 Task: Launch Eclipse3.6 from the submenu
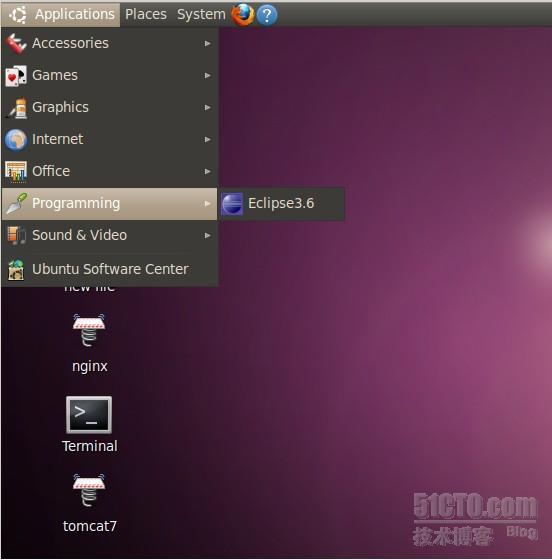(x=282, y=204)
